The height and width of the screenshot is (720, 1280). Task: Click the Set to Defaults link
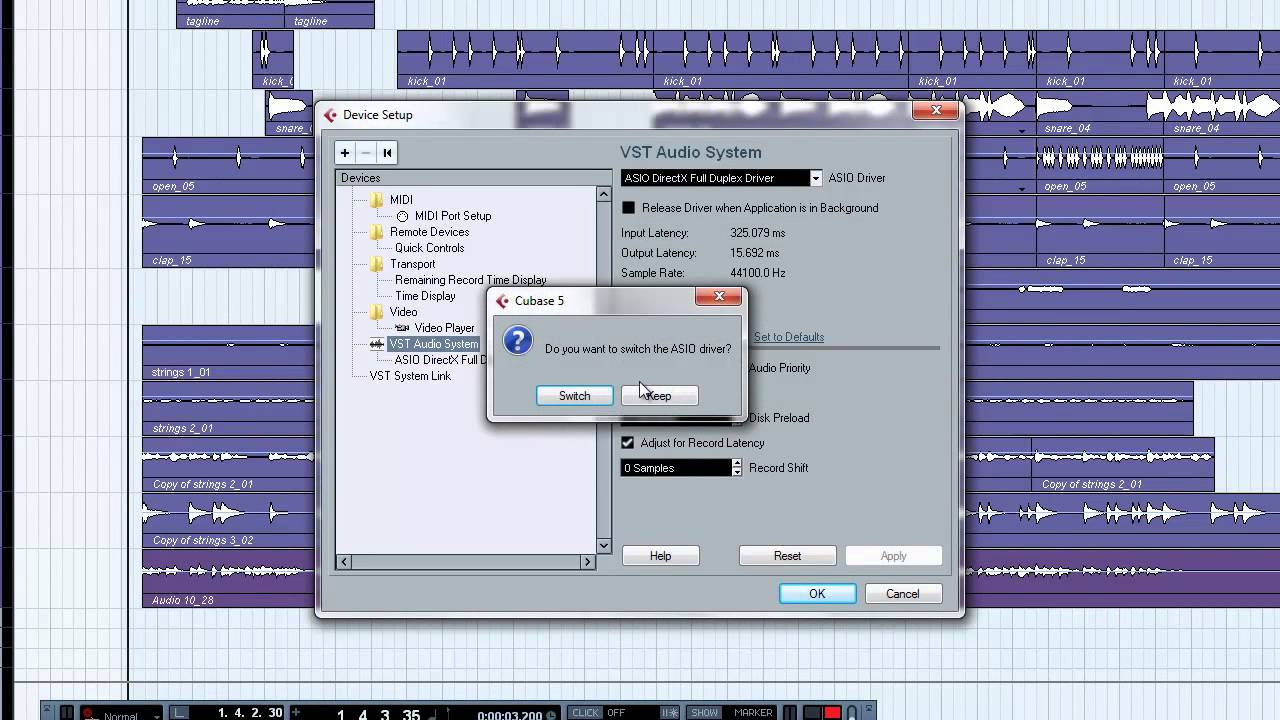789,337
